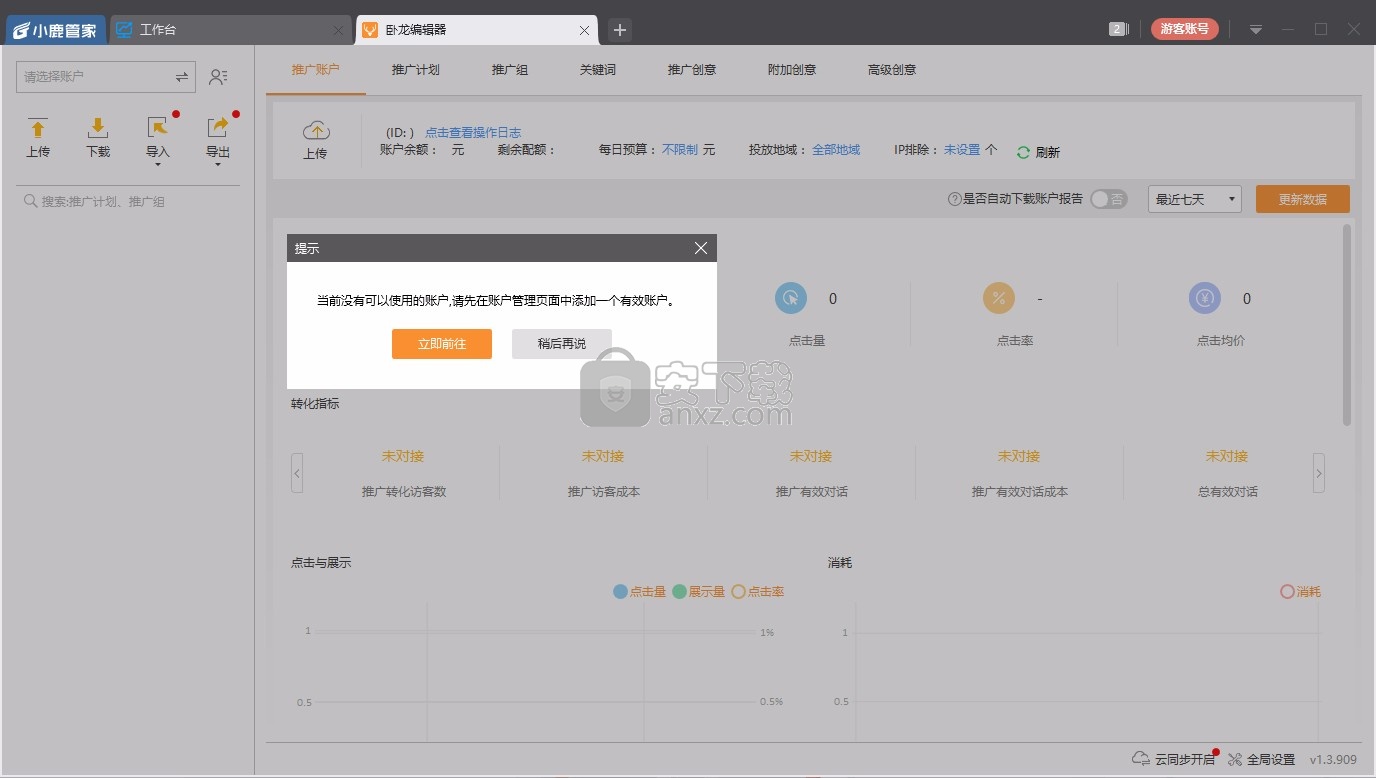Viewport: 1376px width, 778px height.
Task: Click the main panel vertical scrollbar
Action: [x=1346, y=325]
